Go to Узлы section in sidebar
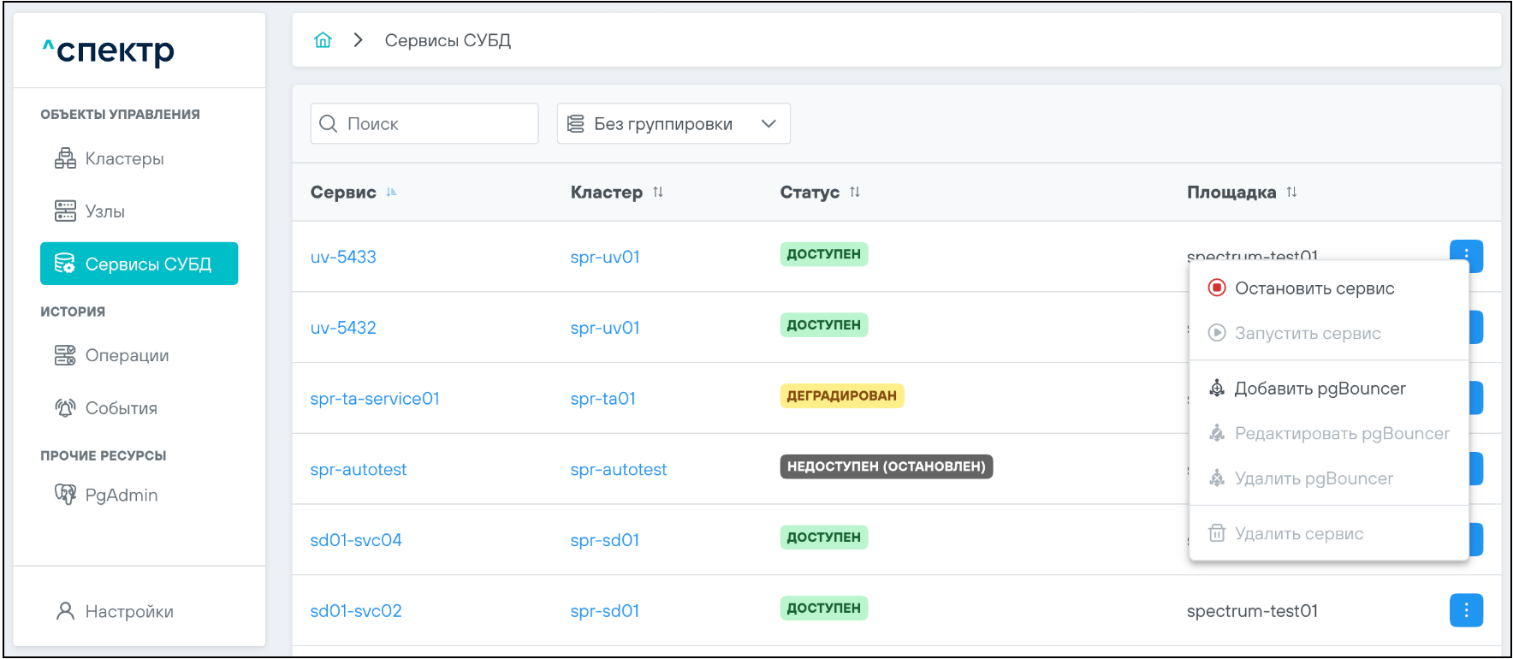 (103, 212)
